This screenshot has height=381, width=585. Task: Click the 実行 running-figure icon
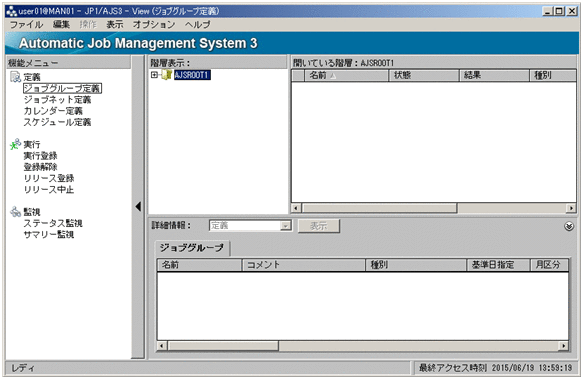coord(15,144)
